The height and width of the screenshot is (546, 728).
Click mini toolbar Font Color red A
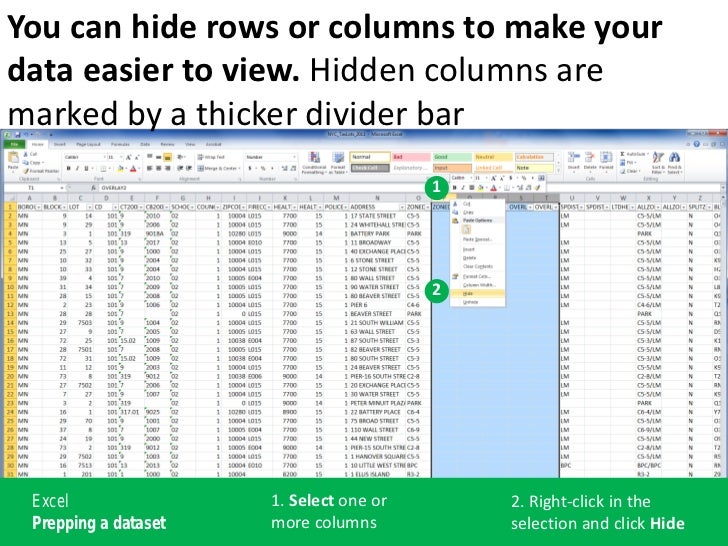(x=493, y=188)
